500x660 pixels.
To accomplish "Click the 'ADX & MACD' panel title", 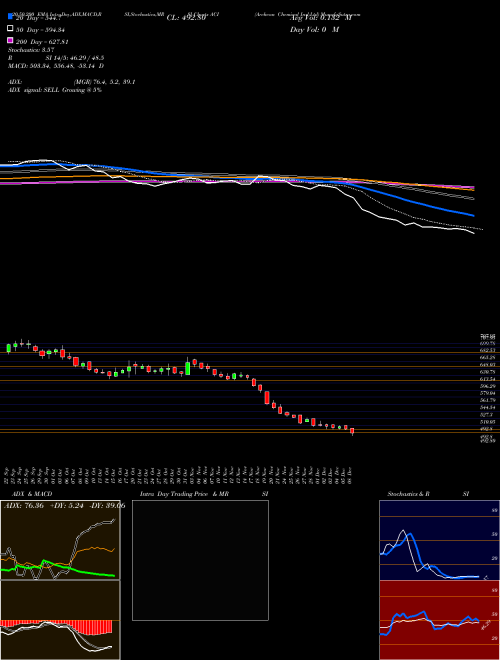I will (32, 494).
